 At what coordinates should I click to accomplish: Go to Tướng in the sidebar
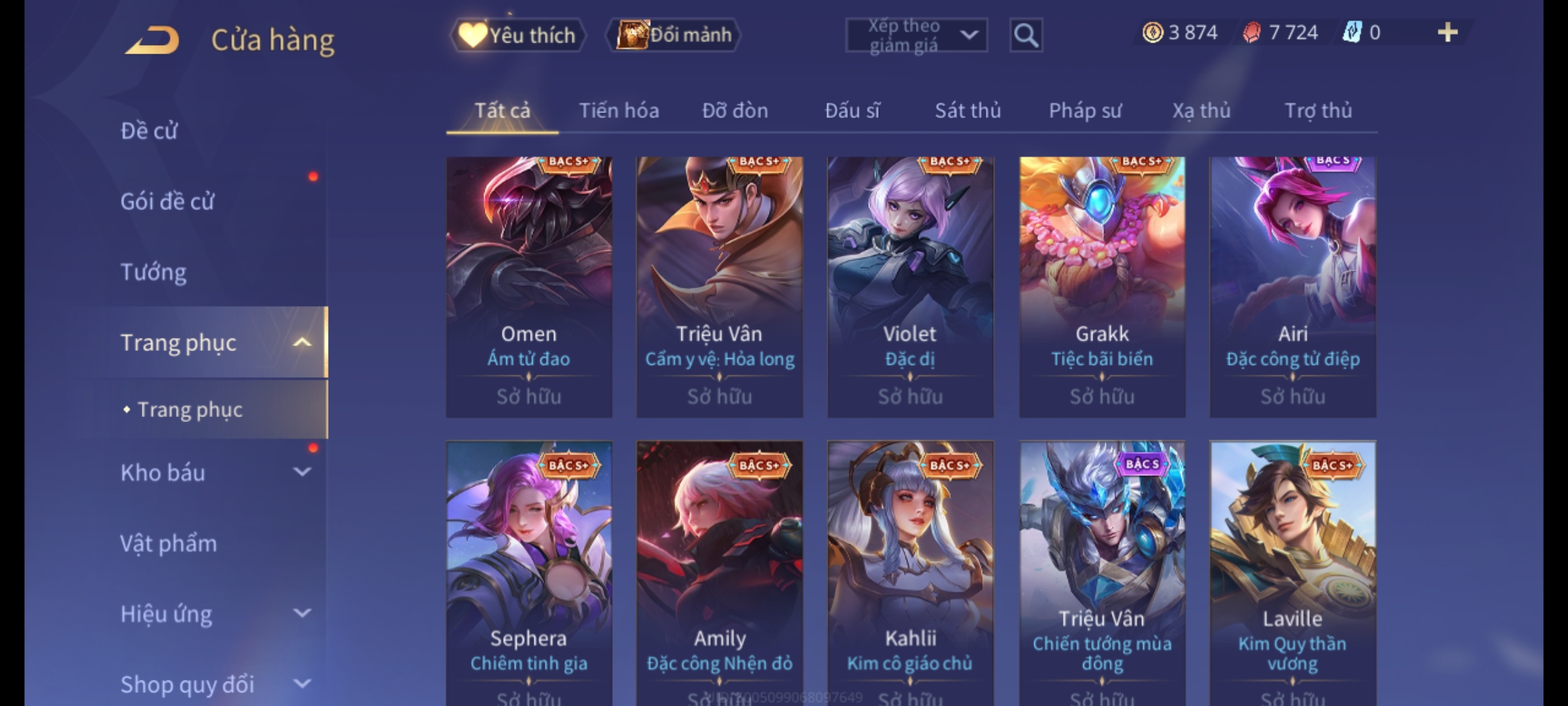[x=154, y=272]
